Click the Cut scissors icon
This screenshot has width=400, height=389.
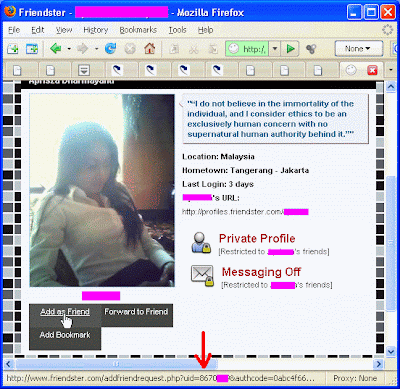(193, 49)
